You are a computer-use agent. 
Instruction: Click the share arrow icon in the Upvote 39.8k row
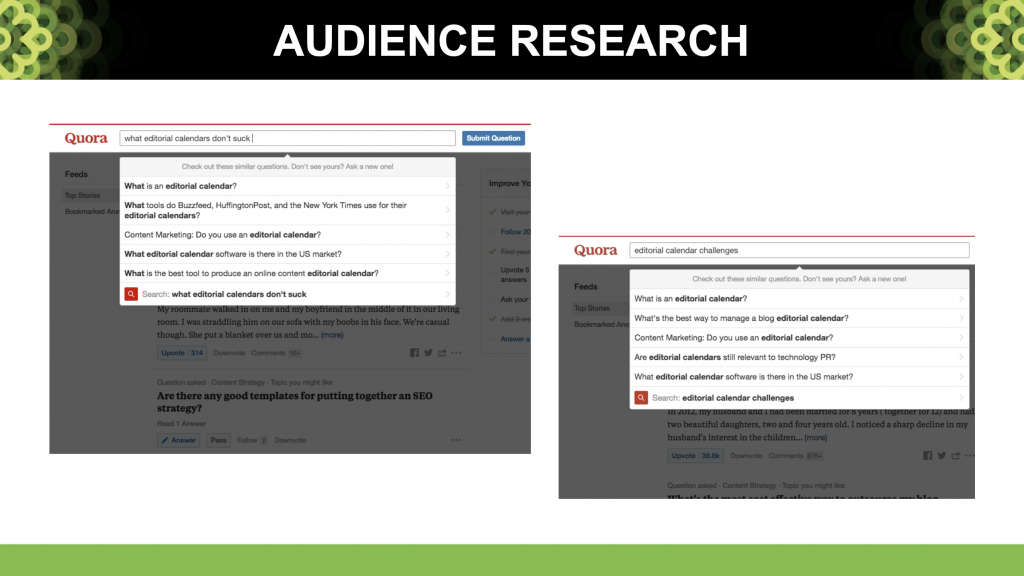955,456
